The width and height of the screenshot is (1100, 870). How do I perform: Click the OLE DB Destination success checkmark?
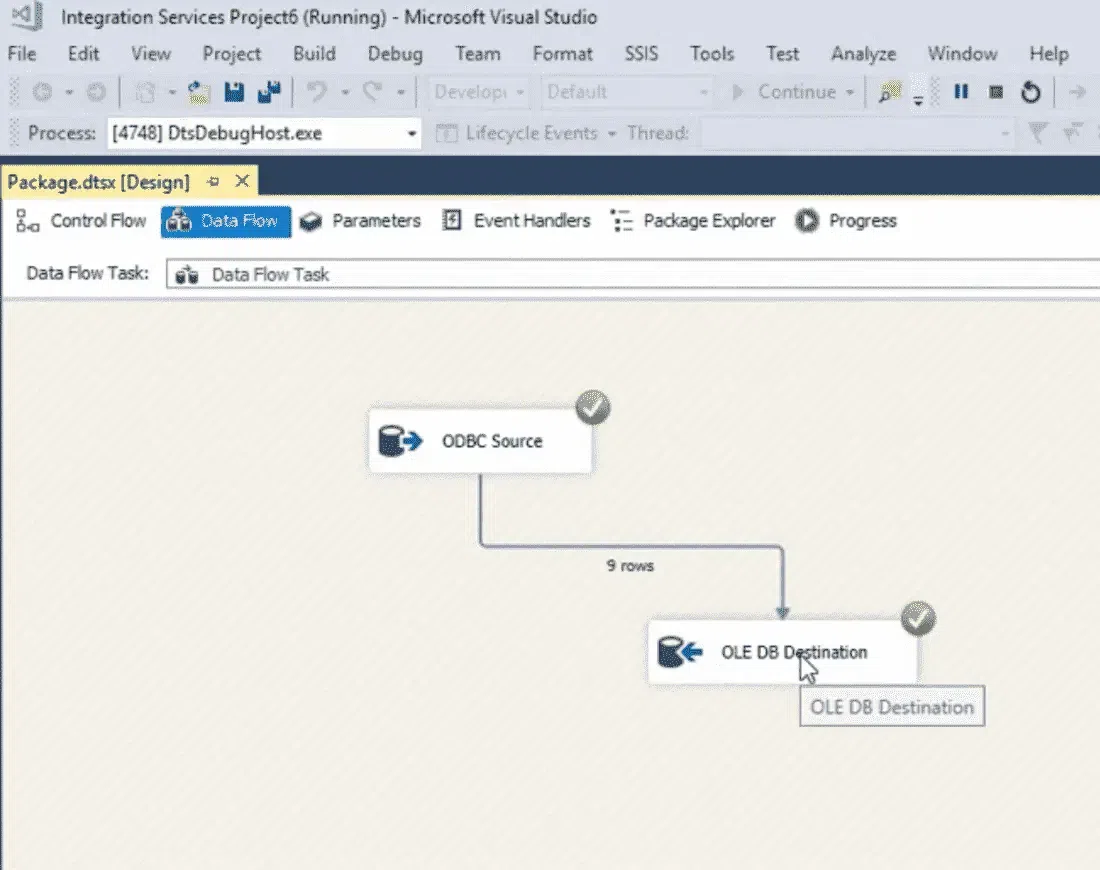tap(918, 618)
